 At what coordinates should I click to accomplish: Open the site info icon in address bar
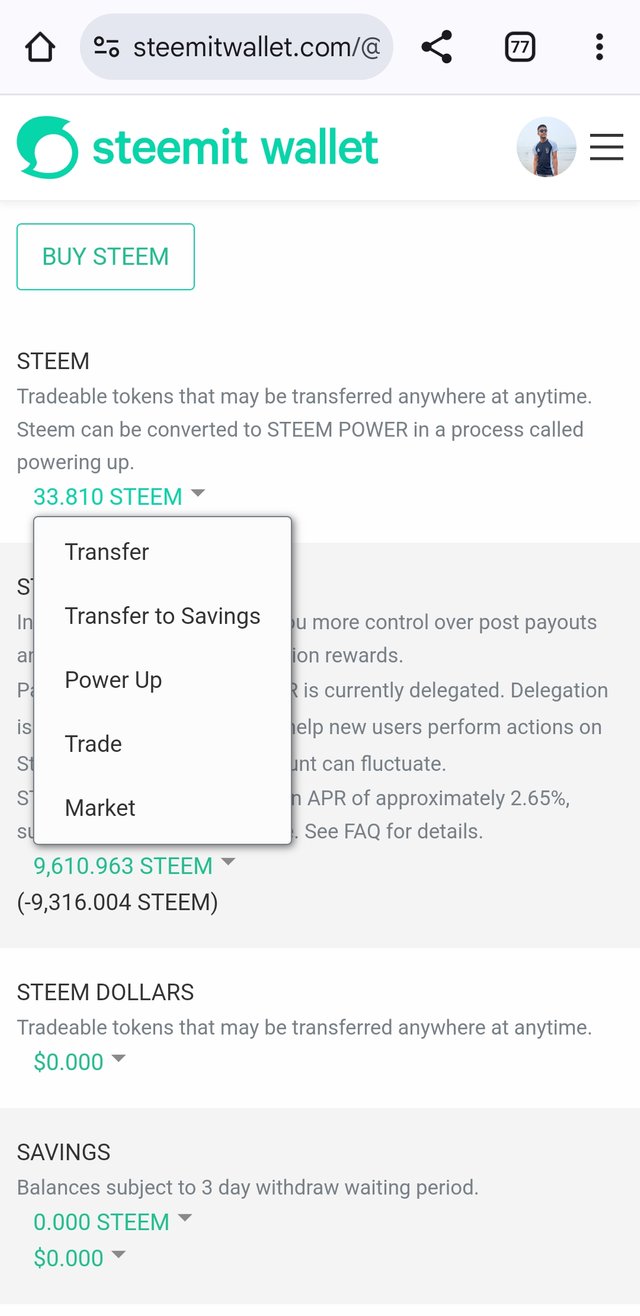click(107, 47)
